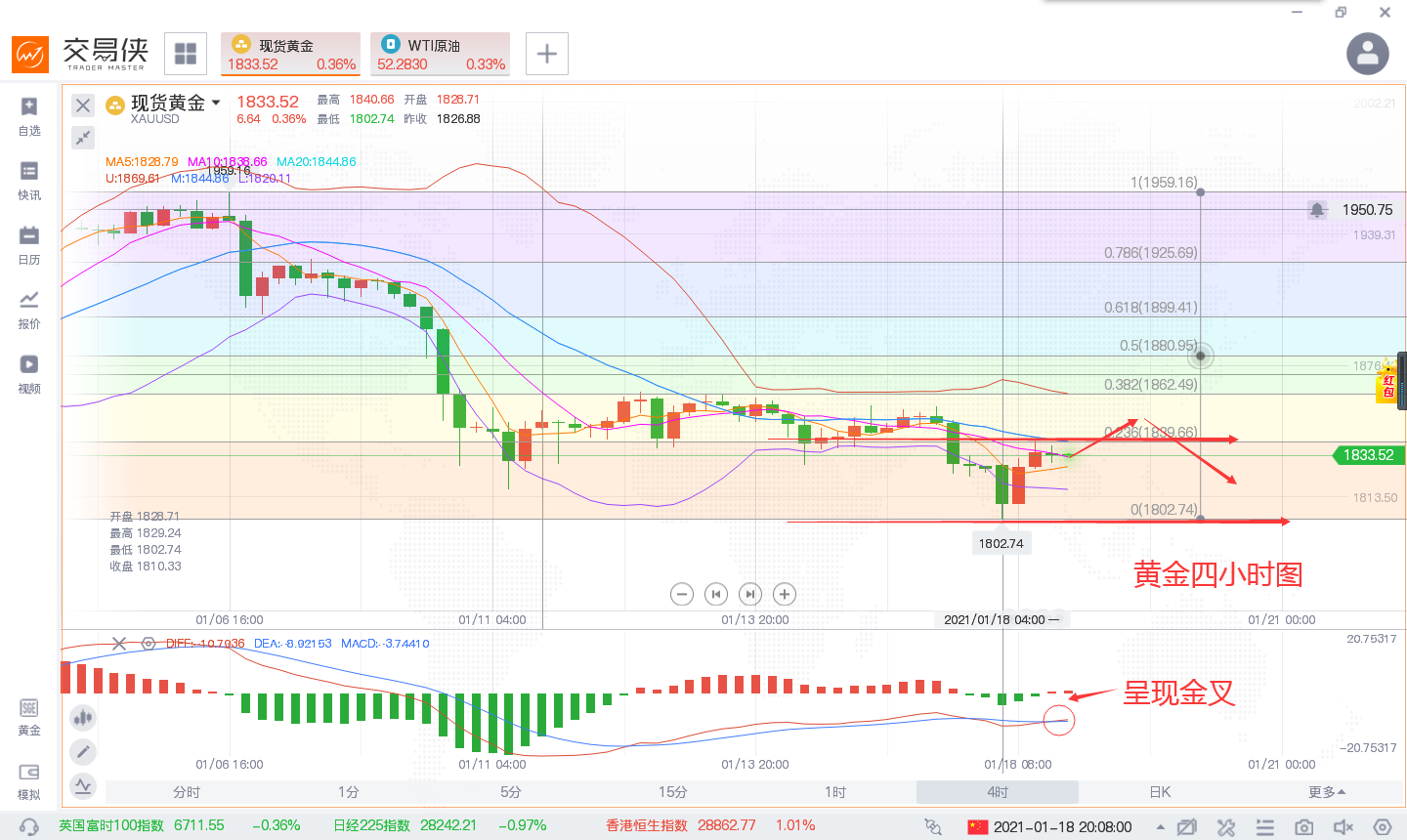Switch to 1时 timeframe tab
This screenshot has height=840, width=1407.
coord(835,792)
